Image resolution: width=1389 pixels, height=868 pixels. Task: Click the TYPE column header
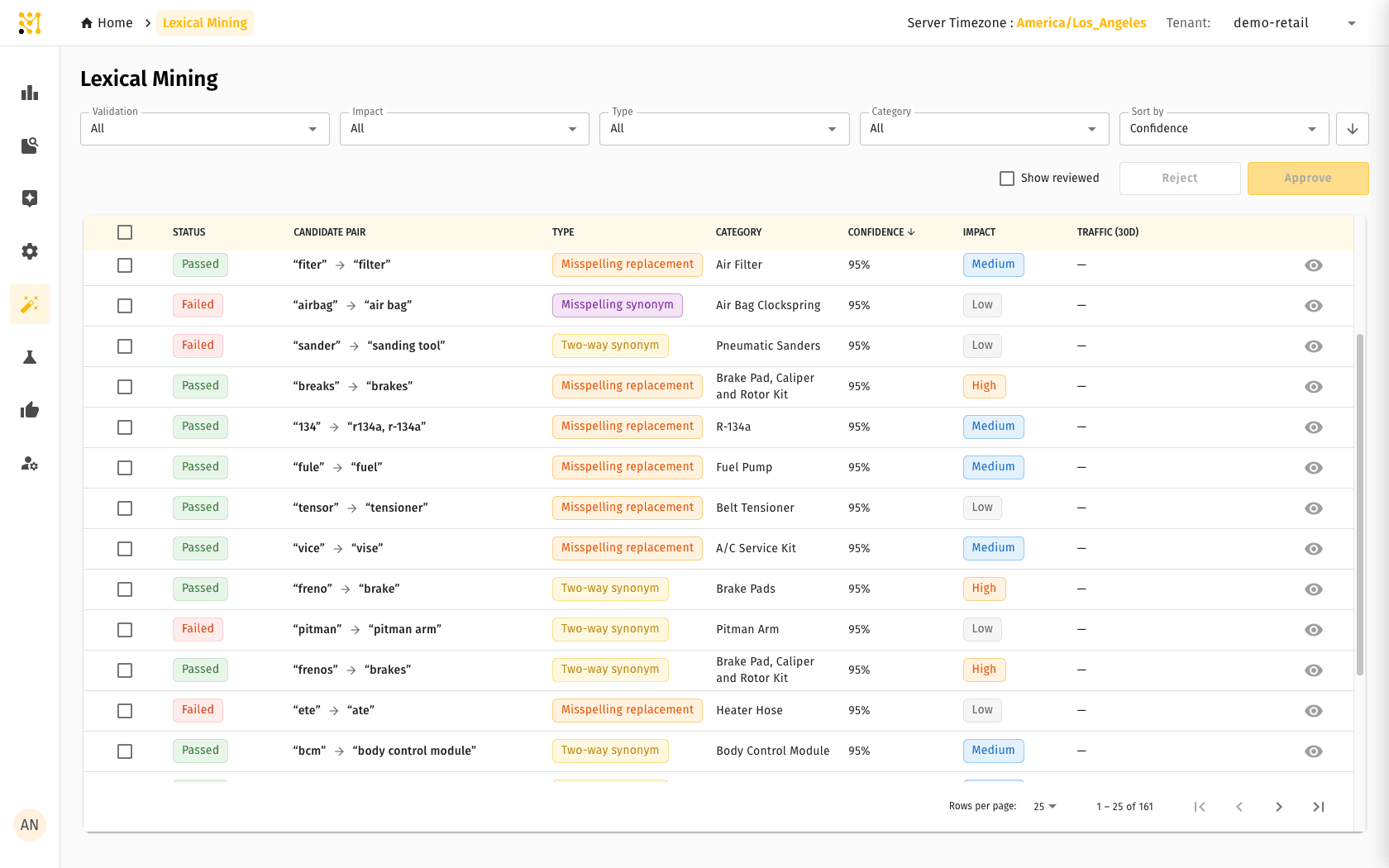pos(563,232)
